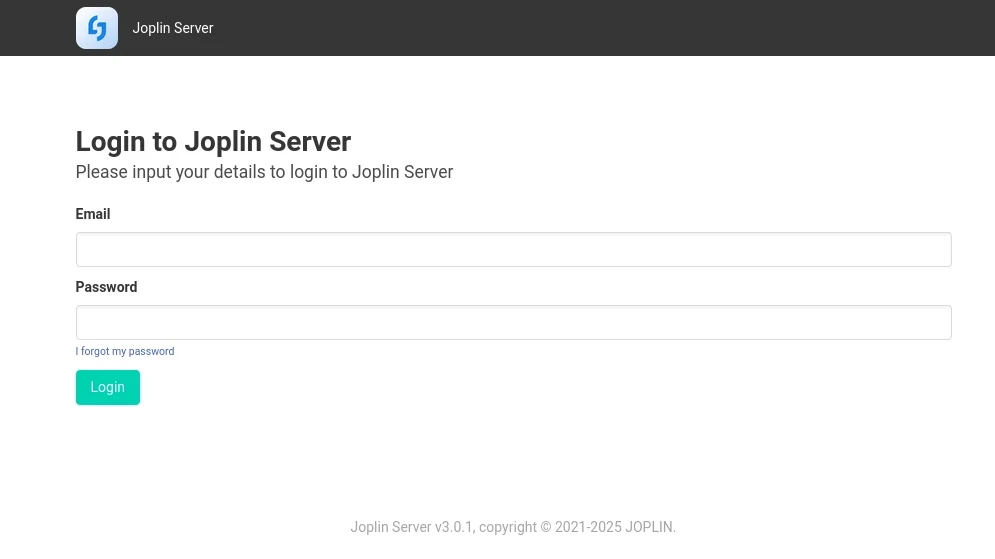Click the Joplin Server v3.0.1 version text

pyautogui.click(x=412, y=527)
